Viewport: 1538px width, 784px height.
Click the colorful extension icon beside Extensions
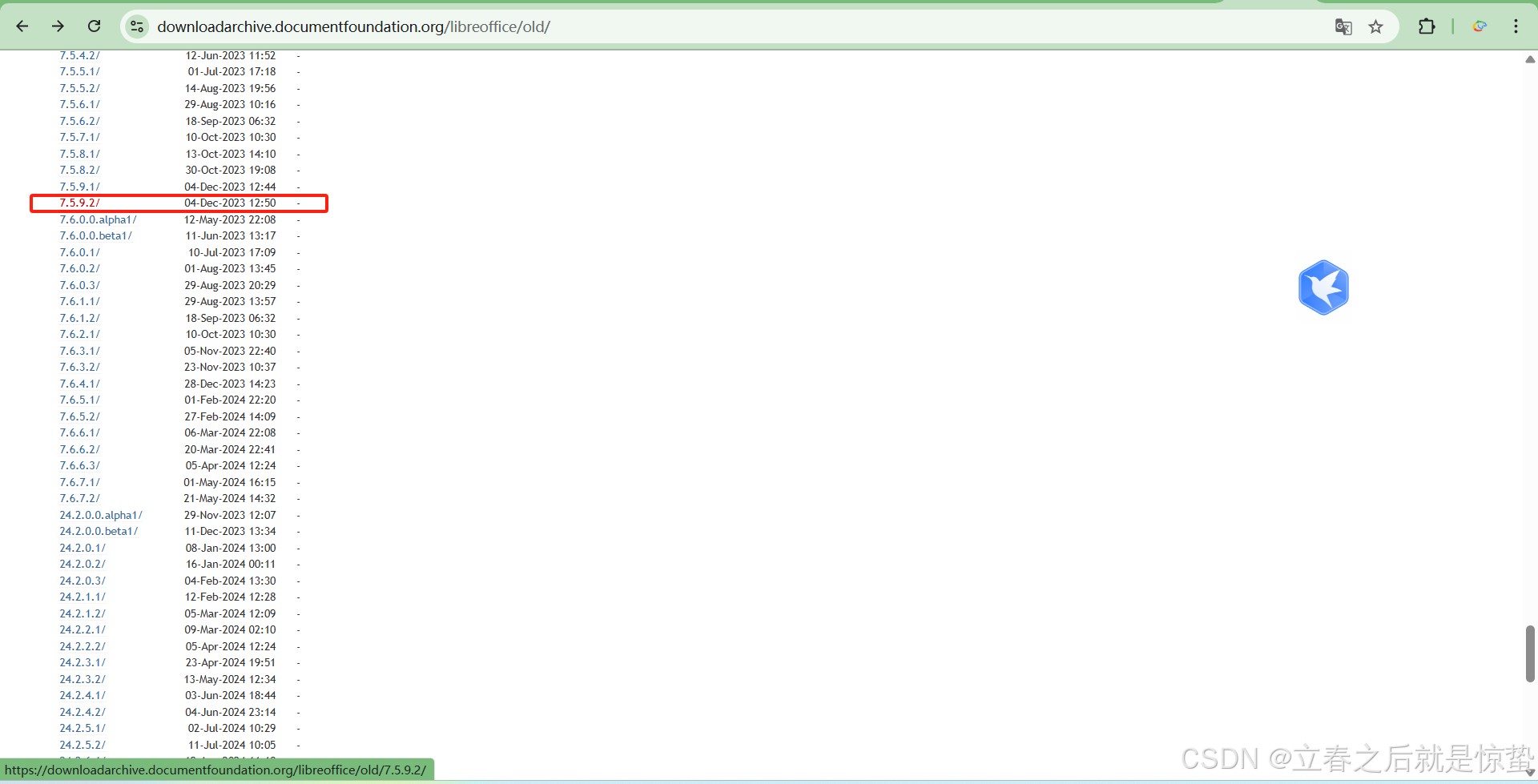[1478, 26]
